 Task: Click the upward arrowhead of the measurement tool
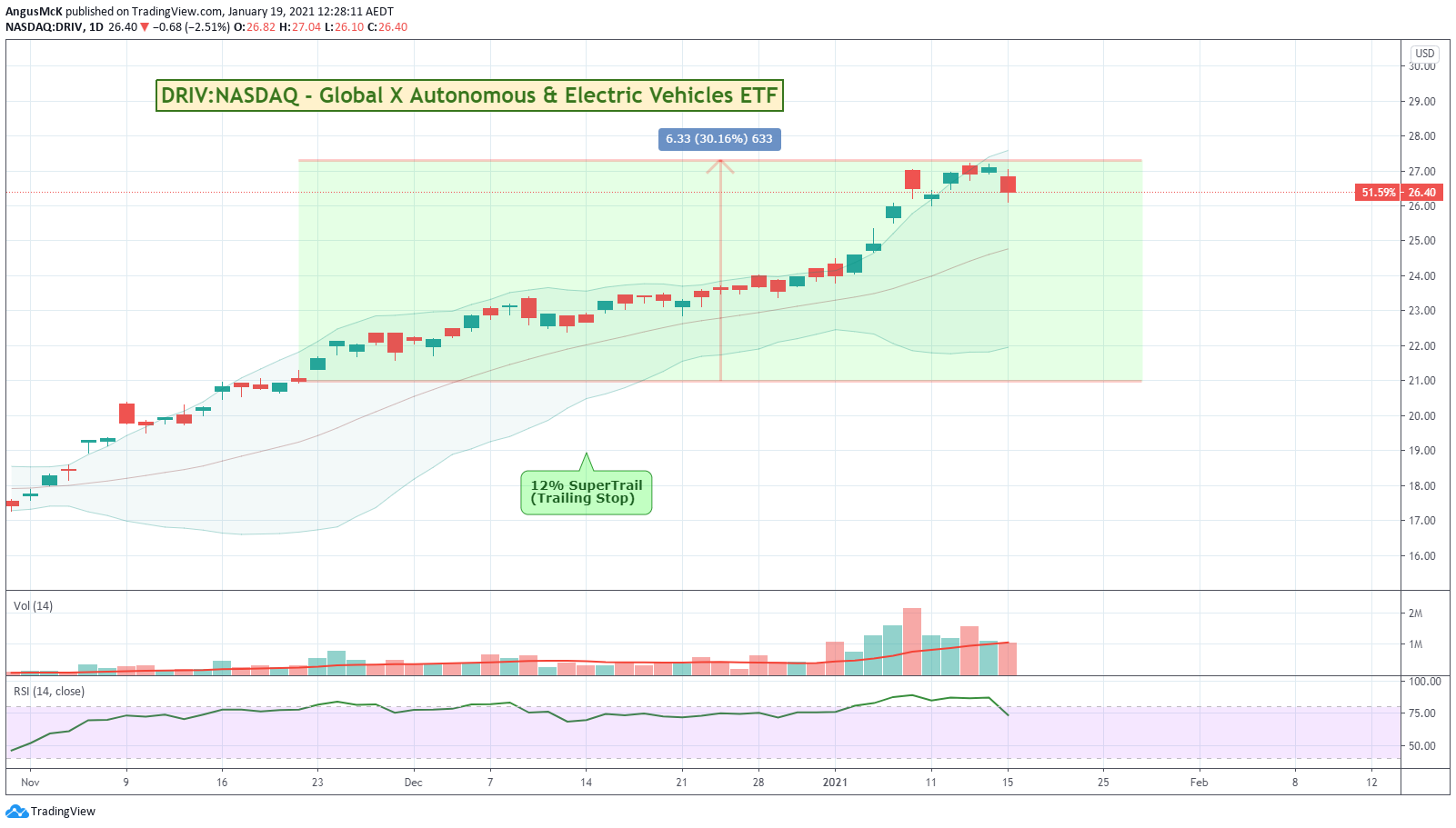coord(720,166)
